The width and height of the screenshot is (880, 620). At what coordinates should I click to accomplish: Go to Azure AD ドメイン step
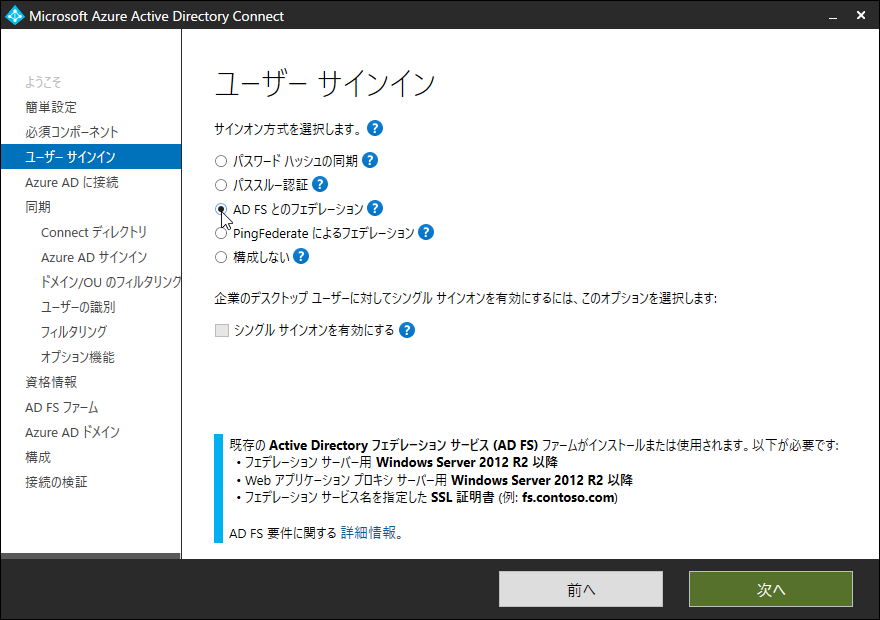coord(72,432)
